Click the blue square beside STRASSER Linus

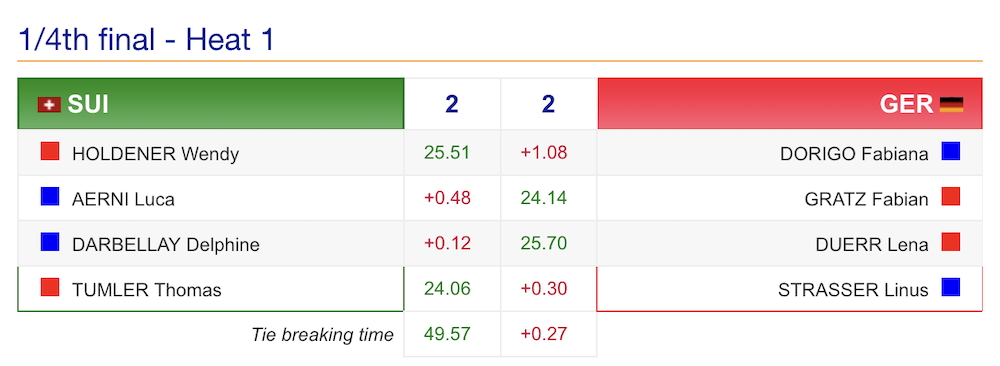[x=951, y=288]
